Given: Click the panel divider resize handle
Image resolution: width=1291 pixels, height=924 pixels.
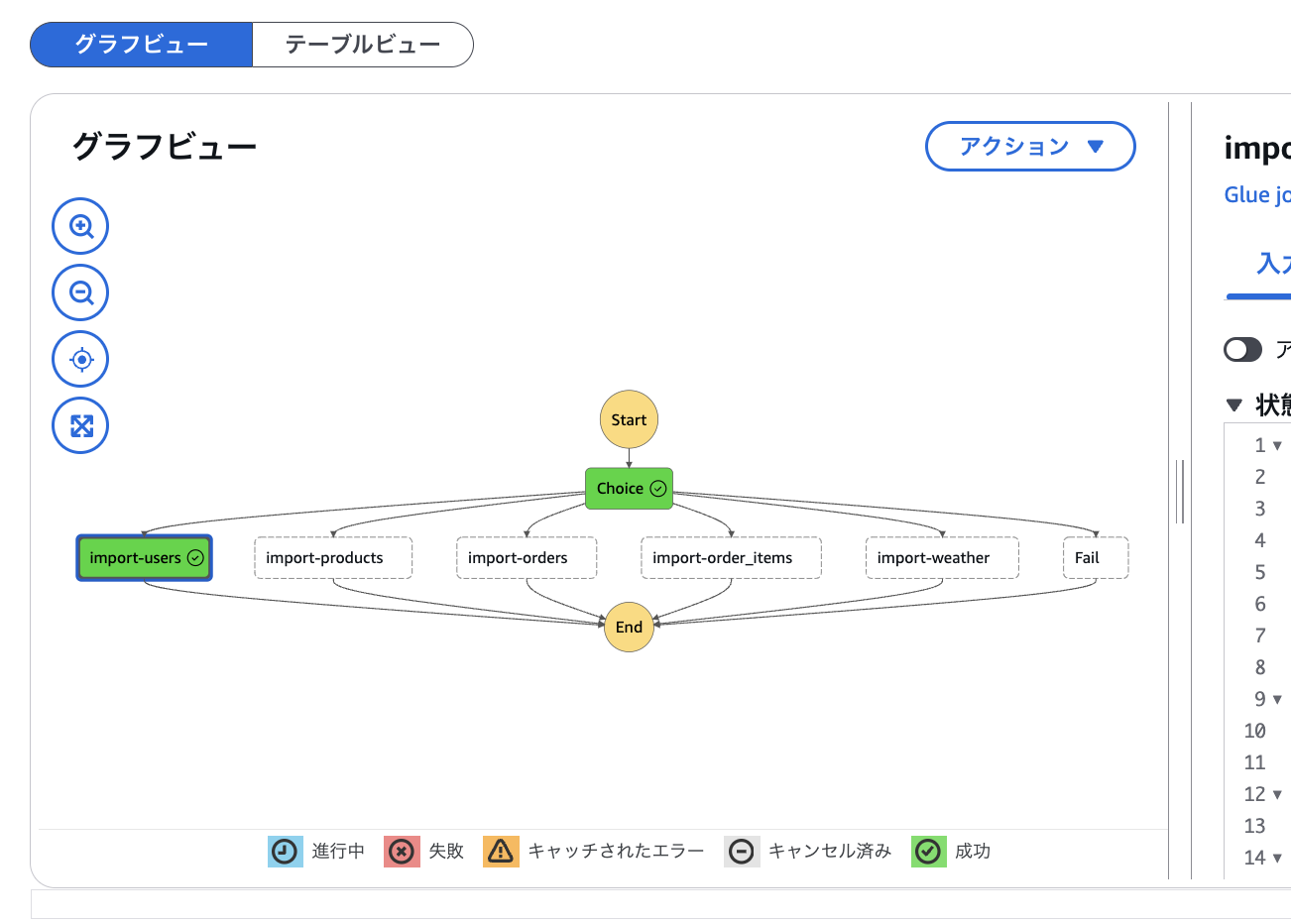Looking at the screenshot, I should [1180, 492].
